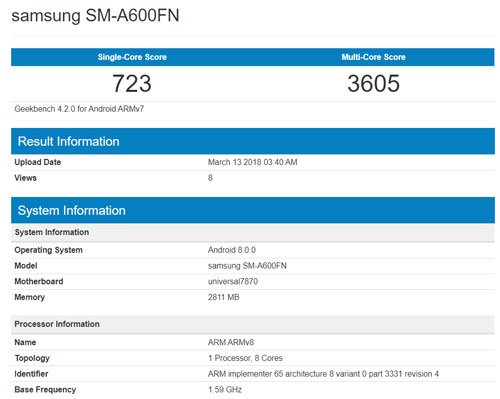The height and width of the screenshot is (399, 500).
Task: Select the processor Name ARM ARMv8
Action: coord(231,342)
